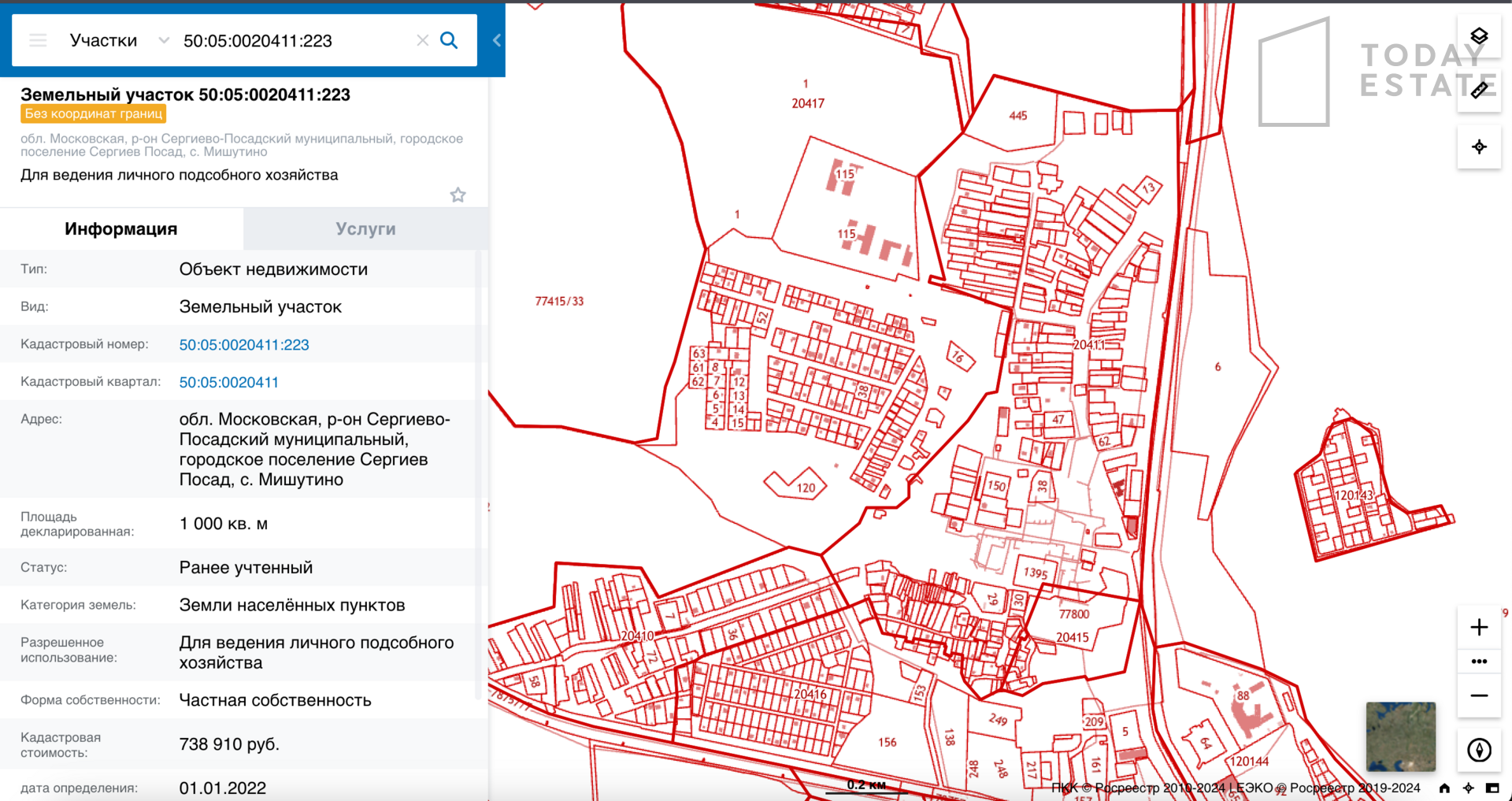Image resolution: width=1512 pixels, height=801 pixels.
Task: Zoom in the map with plus
Action: pyautogui.click(x=1479, y=627)
